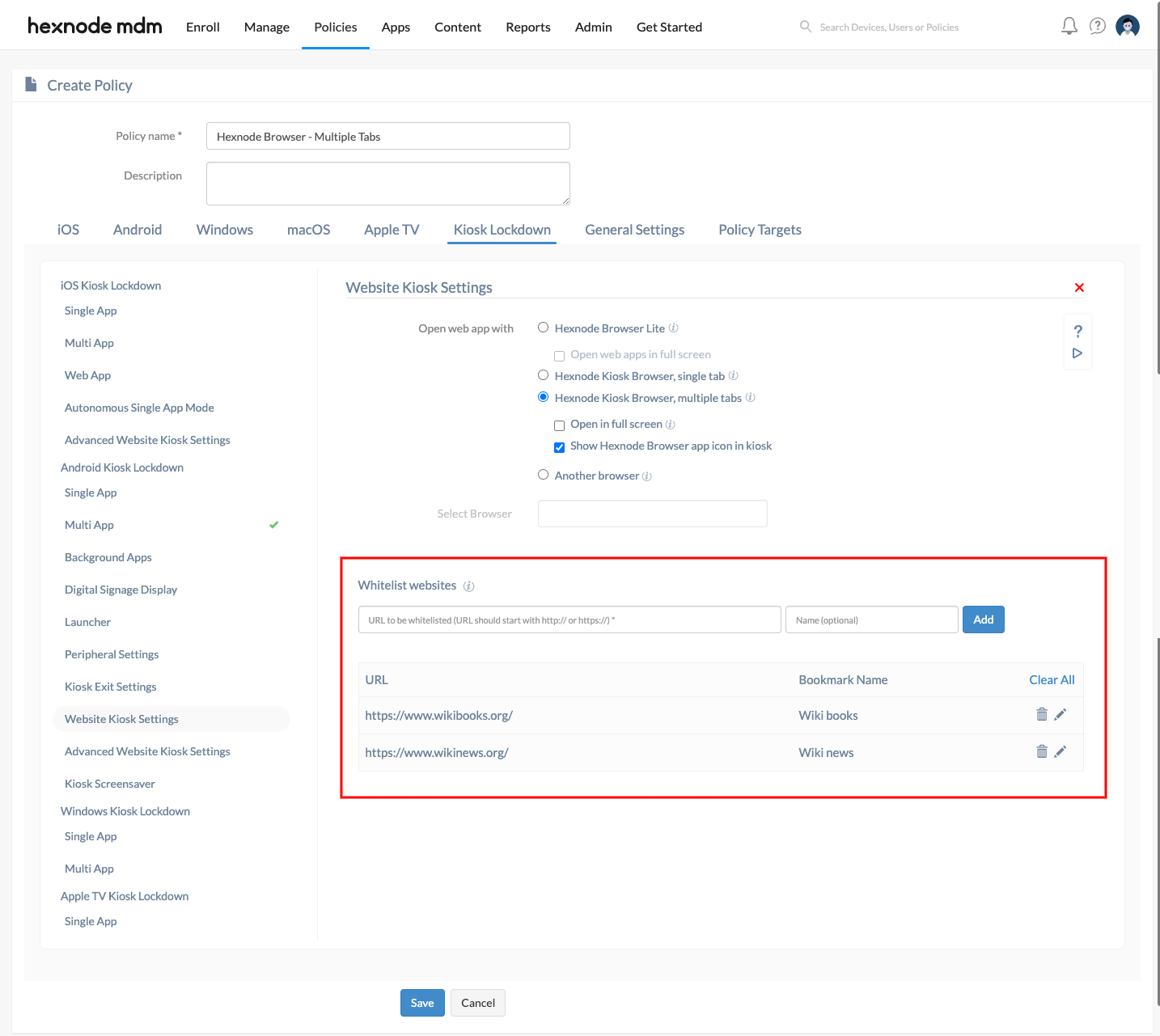Open Kiosk Screensaver settings
The image size is (1160, 1036).
pos(110,784)
